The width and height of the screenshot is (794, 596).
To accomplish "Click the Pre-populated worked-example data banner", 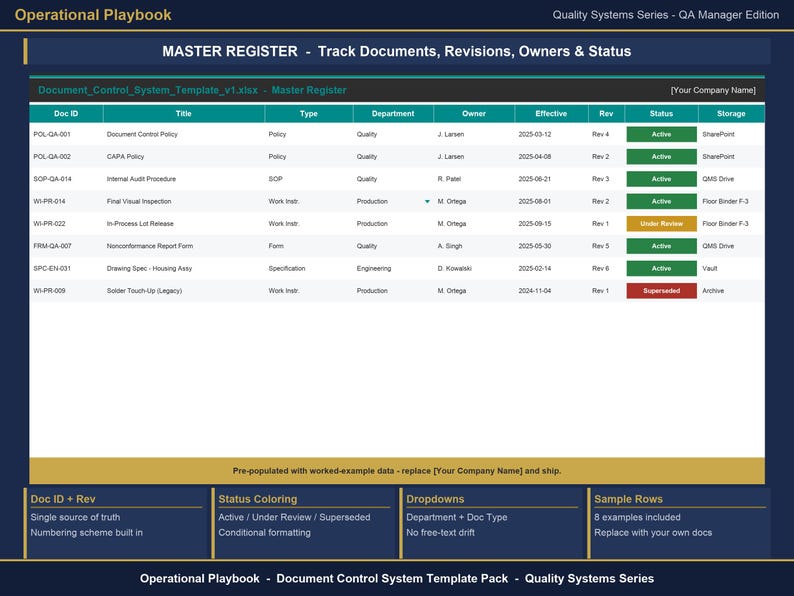I will pyautogui.click(x=397, y=470).
